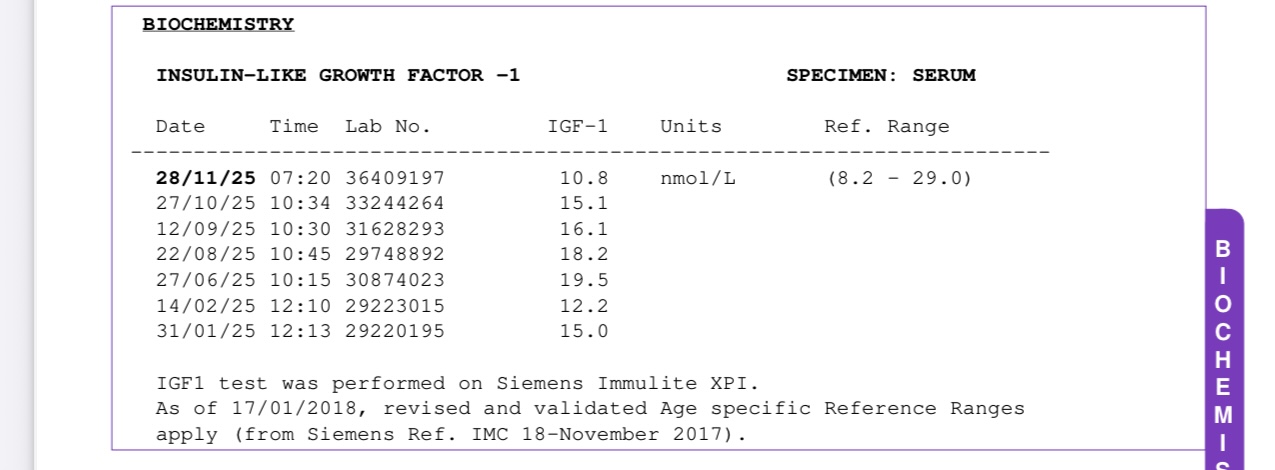Click the 19.5 IGF-1 result
This screenshot has height=470, width=1275.
584,280
